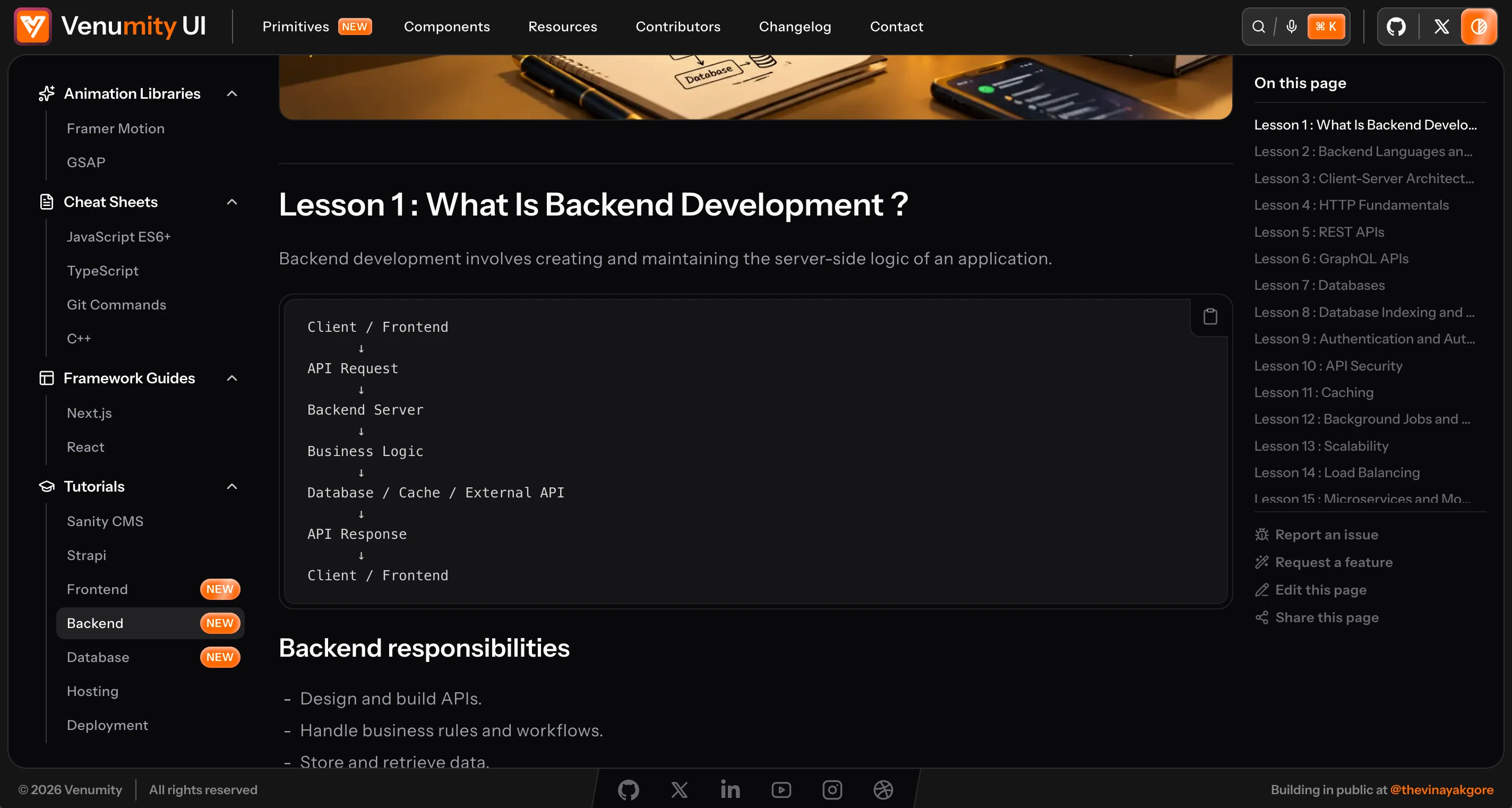Jump to Lesson 14 : Load Balancing

1336,472
